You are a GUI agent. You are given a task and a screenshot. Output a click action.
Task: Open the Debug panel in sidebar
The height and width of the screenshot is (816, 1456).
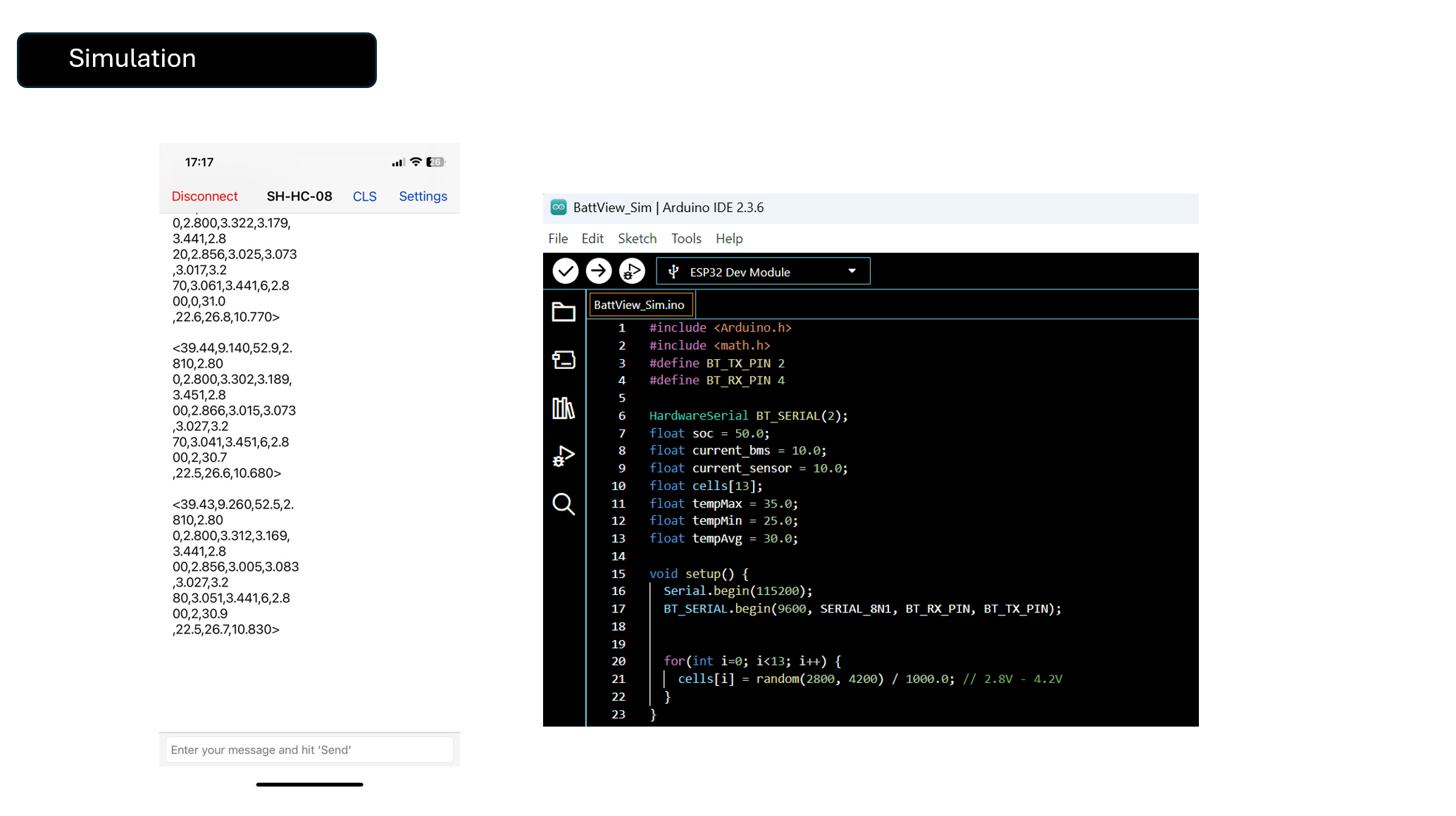(564, 456)
